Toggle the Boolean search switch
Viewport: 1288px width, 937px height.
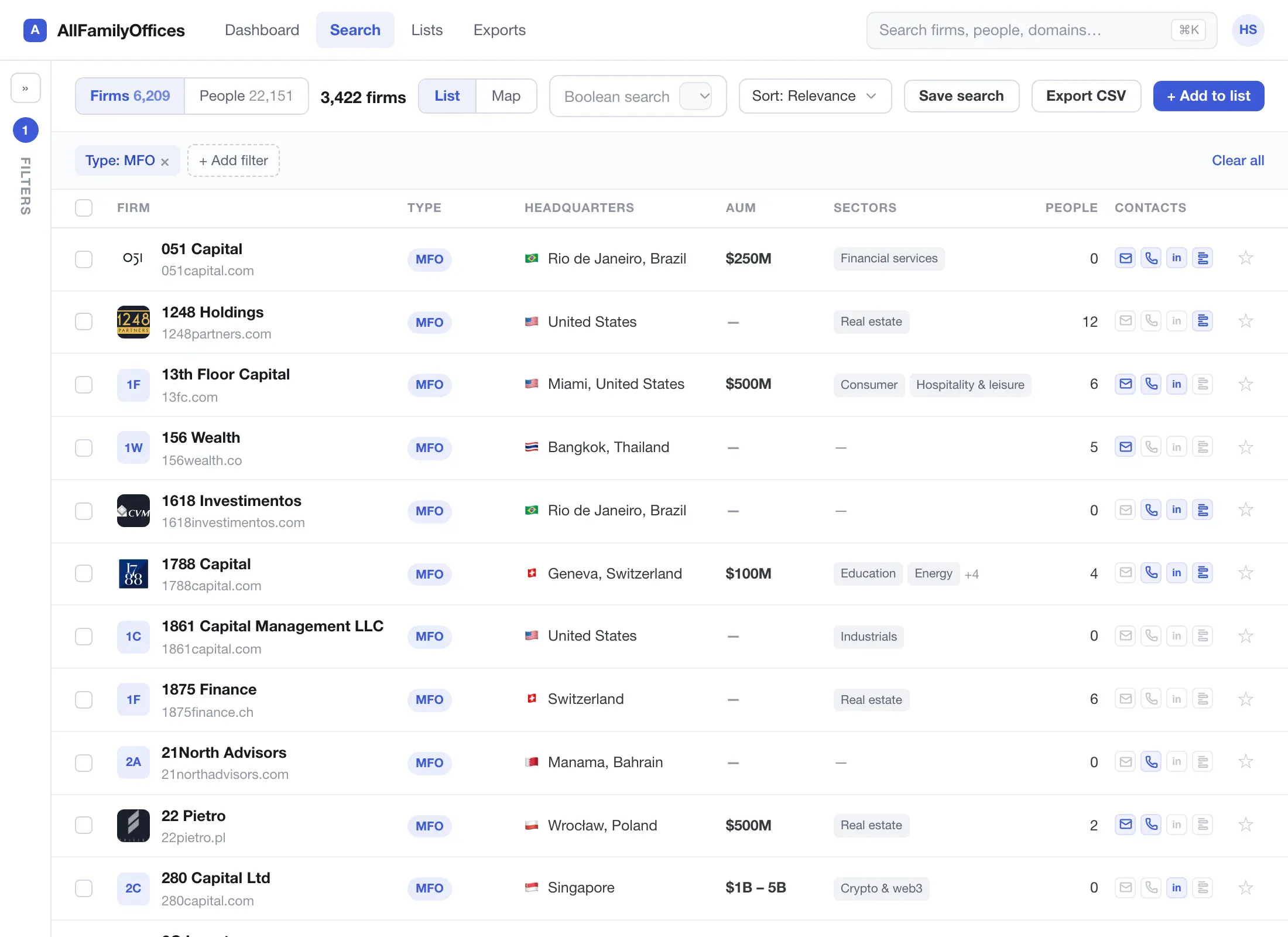coord(696,96)
